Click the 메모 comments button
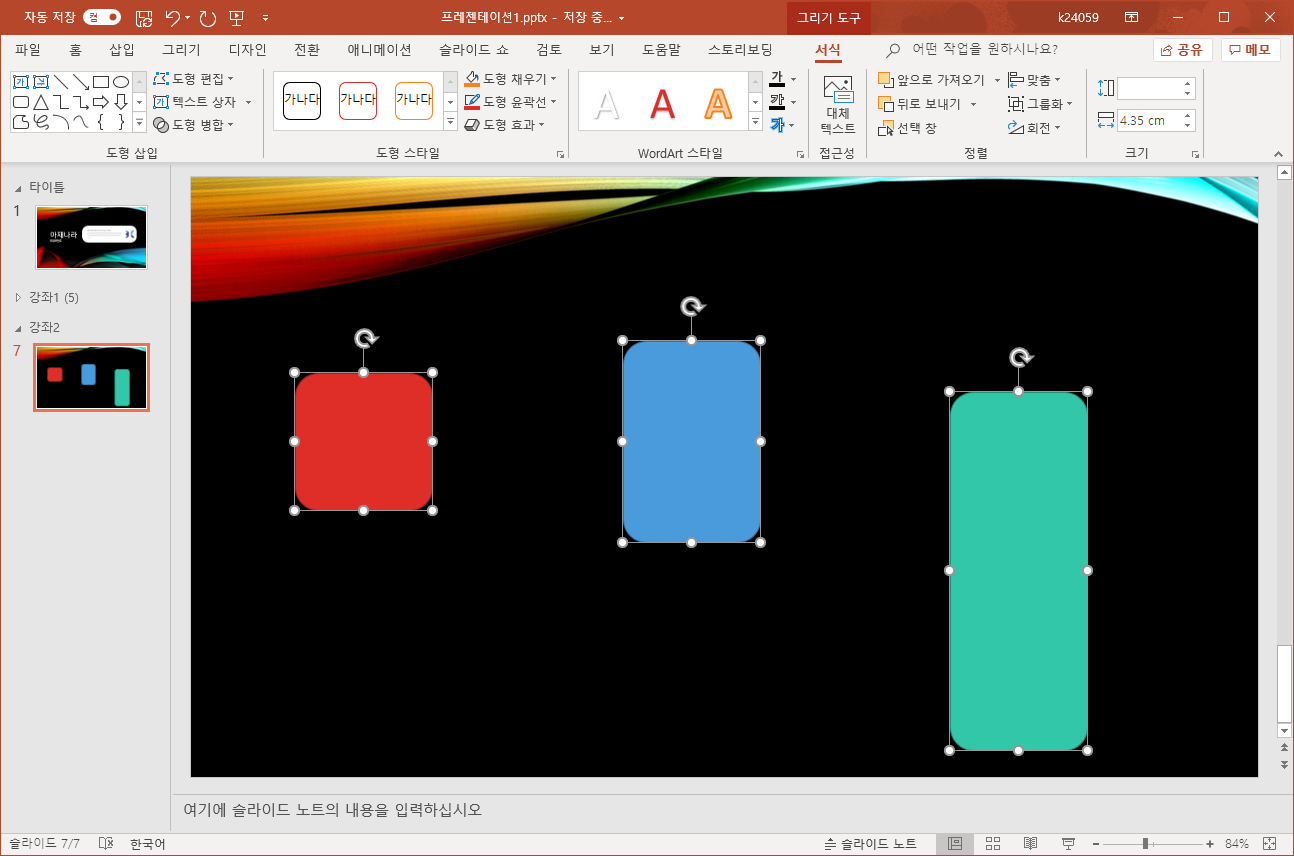Screen dimensions: 1294x856 [x=1250, y=50]
